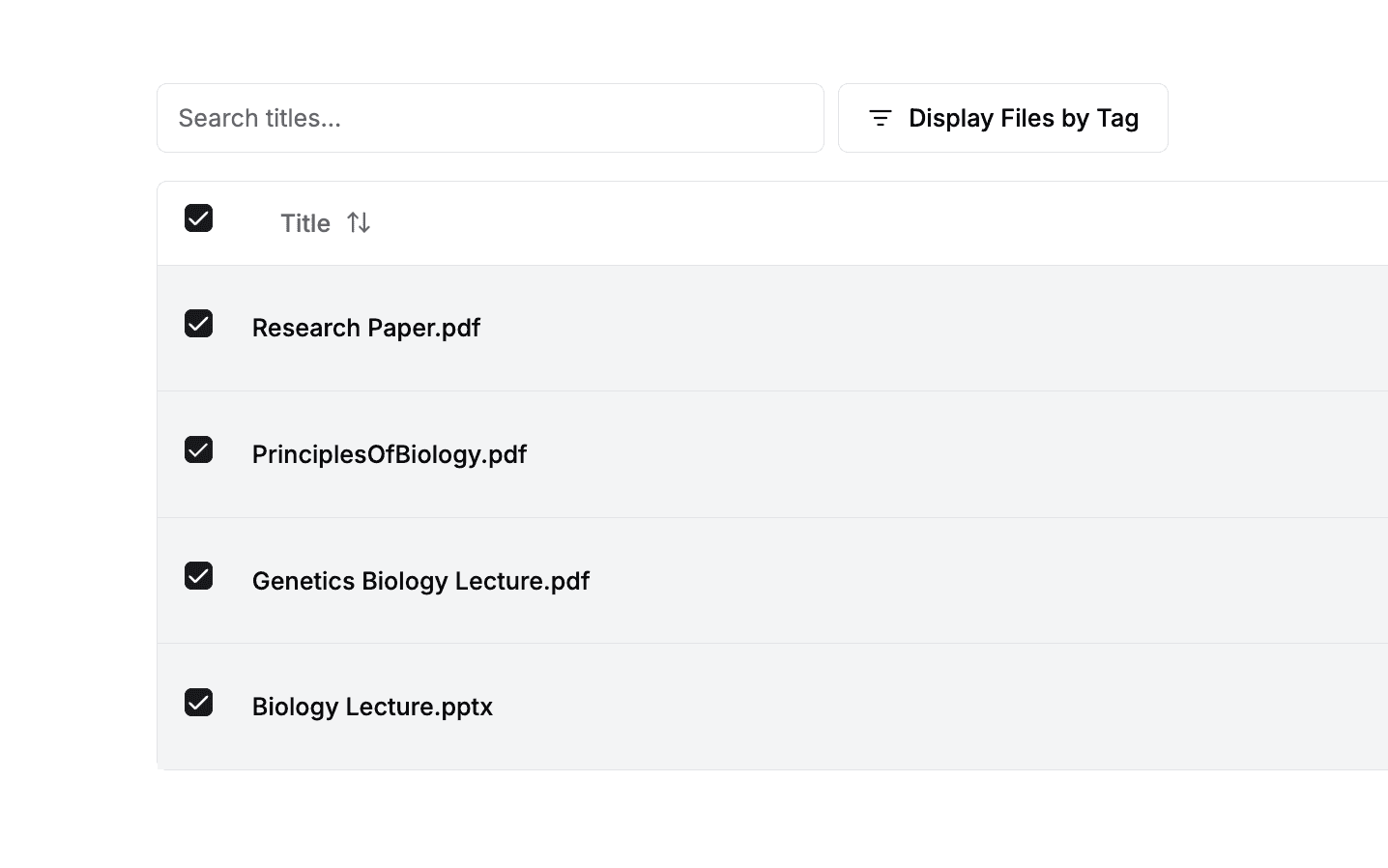This screenshot has height=868, width=1388.
Task: Open the PrinciplesOfBiology.pdf file title
Action: [x=390, y=454]
